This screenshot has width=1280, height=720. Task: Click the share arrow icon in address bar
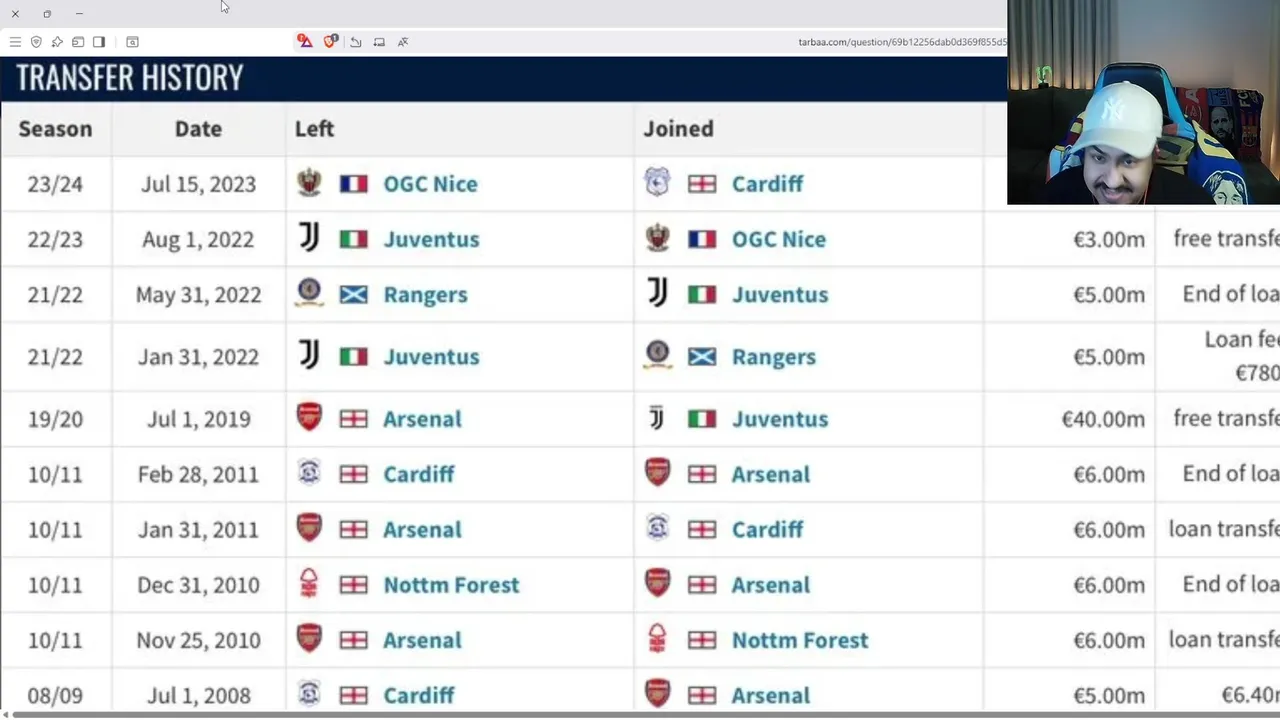coord(355,42)
